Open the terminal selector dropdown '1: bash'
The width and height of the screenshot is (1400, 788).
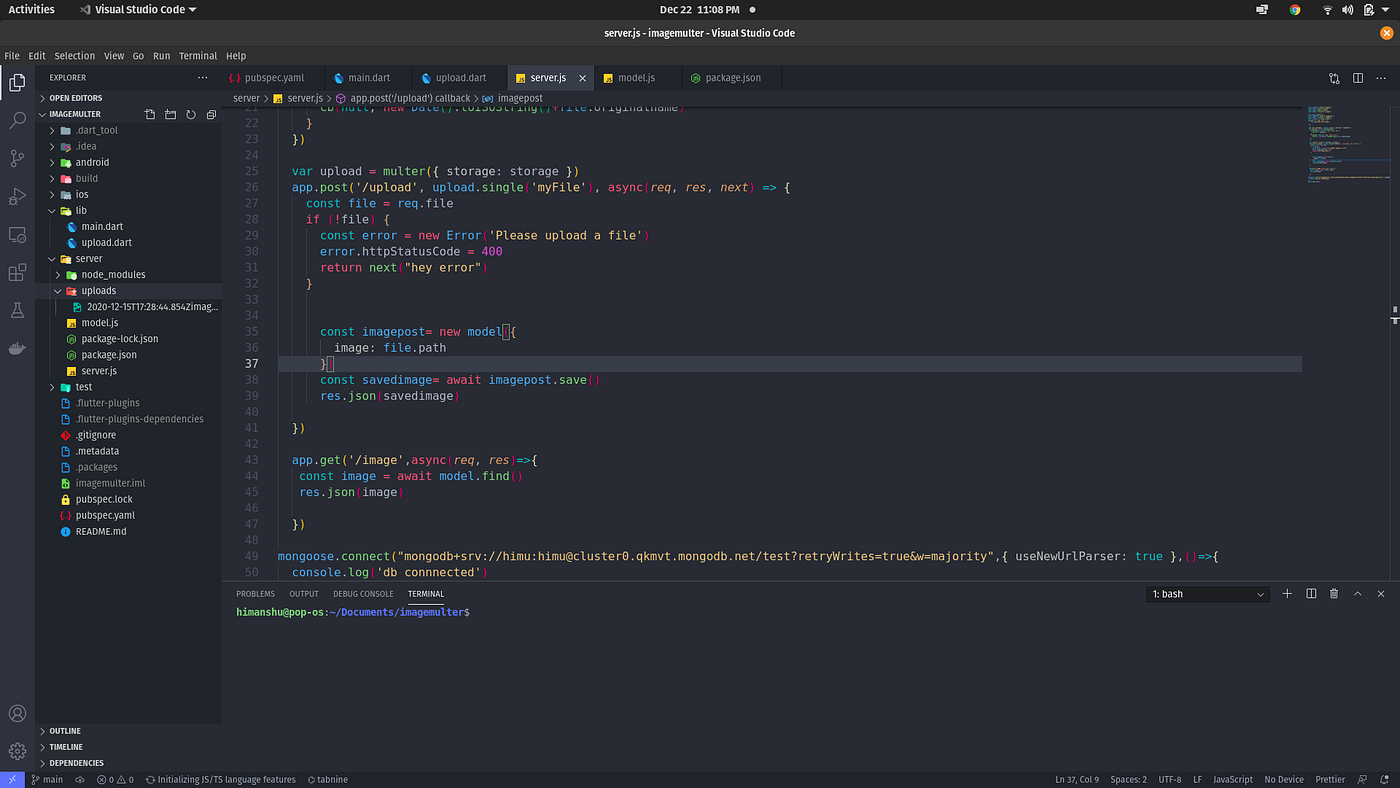(1208, 594)
